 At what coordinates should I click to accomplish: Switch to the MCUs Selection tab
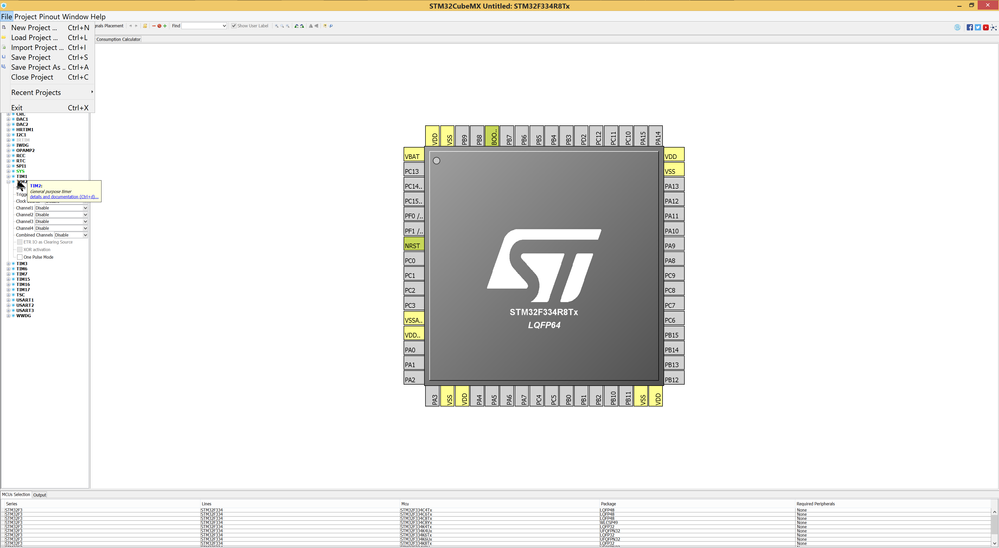(16, 494)
